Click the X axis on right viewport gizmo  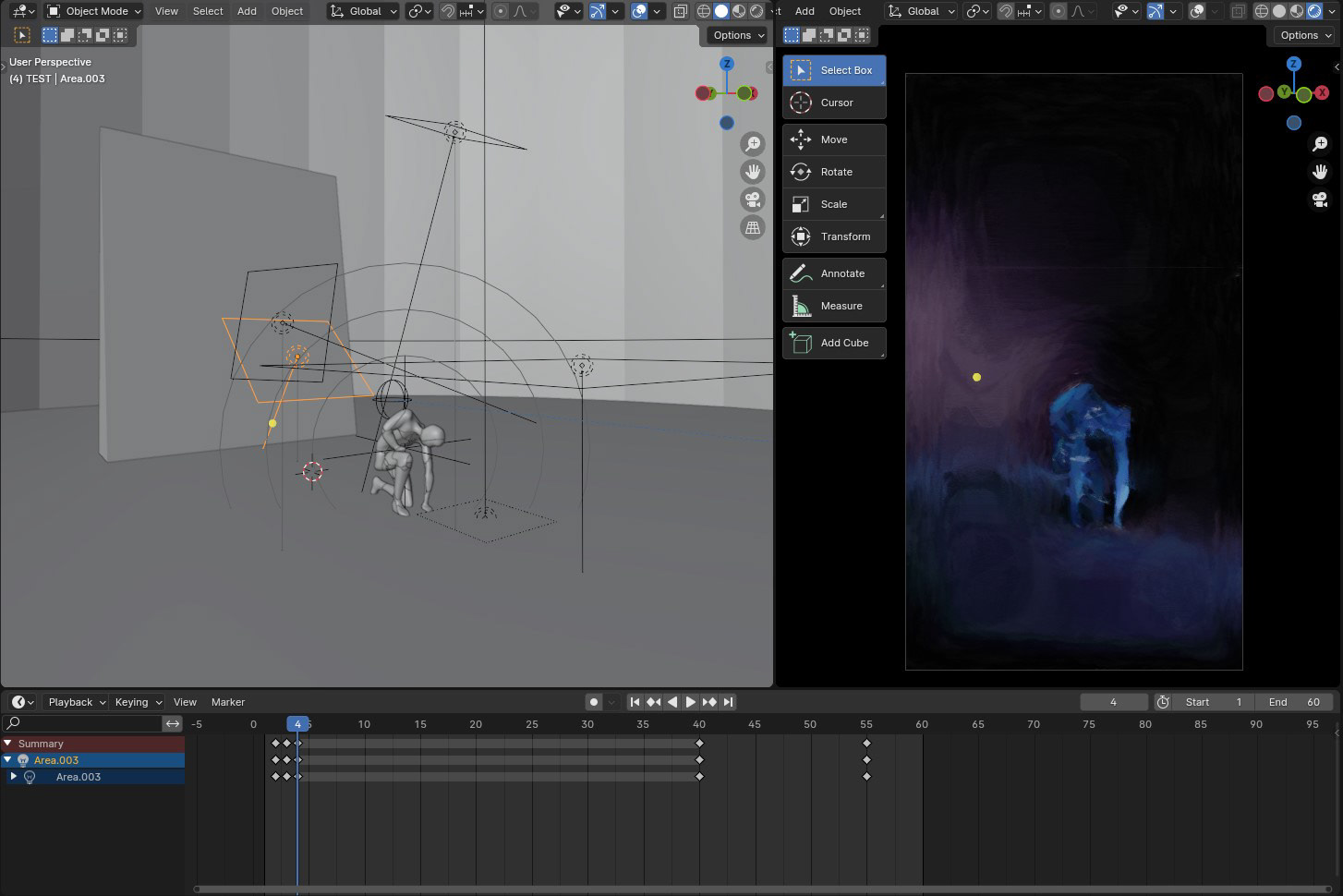(1322, 92)
